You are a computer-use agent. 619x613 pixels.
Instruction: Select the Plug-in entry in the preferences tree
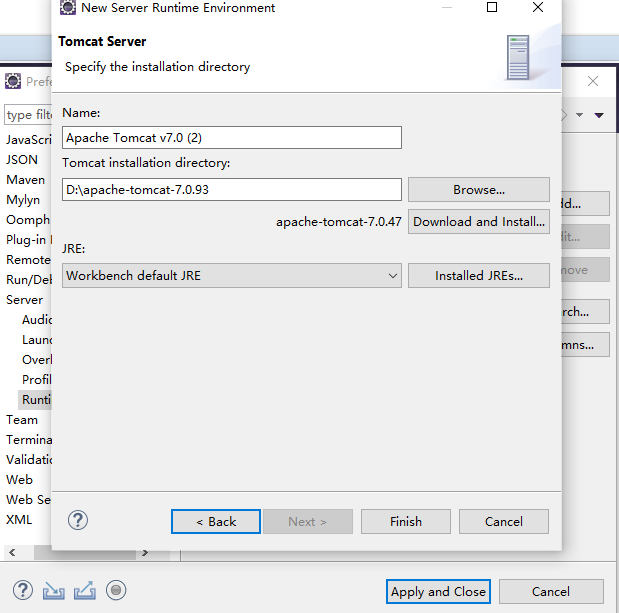(x=29, y=240)
